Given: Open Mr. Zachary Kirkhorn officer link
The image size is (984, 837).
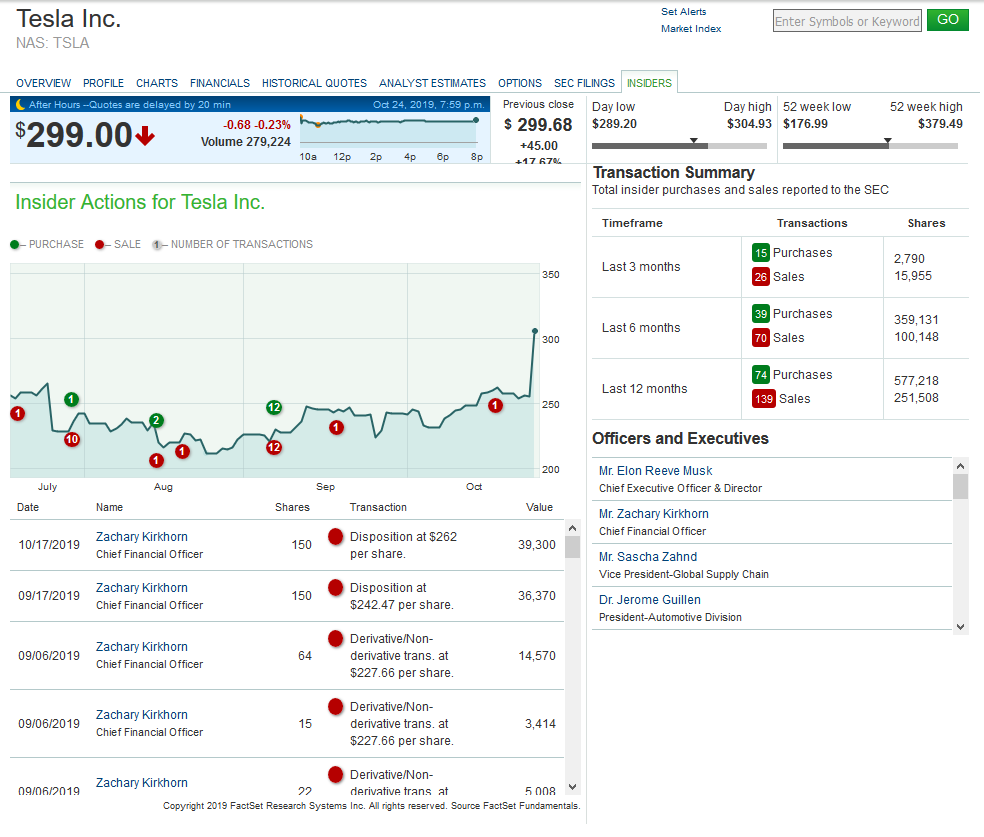Looking at the screenshot, I should pyautogui.click(x=653, y=514).
